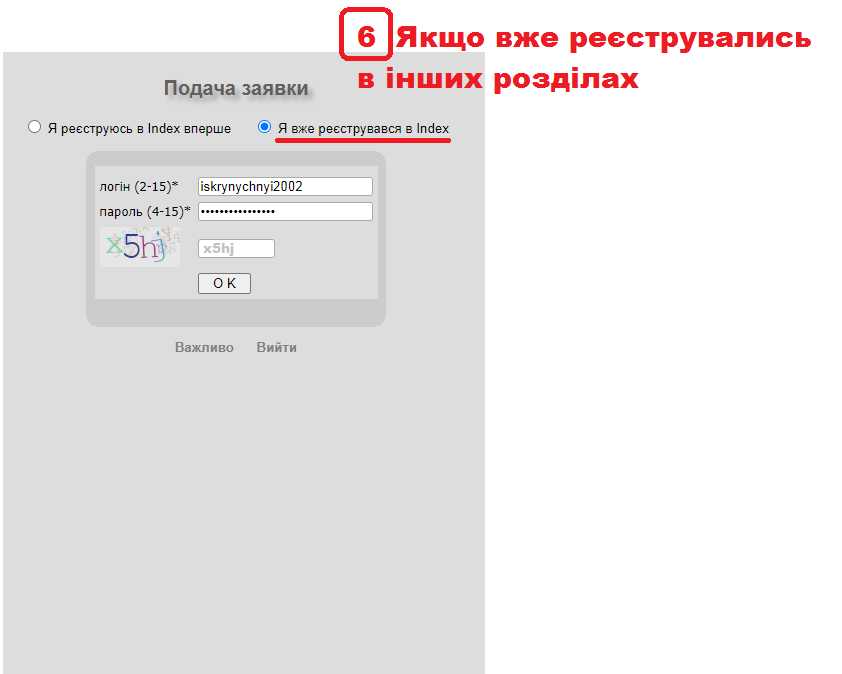
Task: Click the red 'Якщо вже реєструвались' title text
Action: [x=603, y=39]
